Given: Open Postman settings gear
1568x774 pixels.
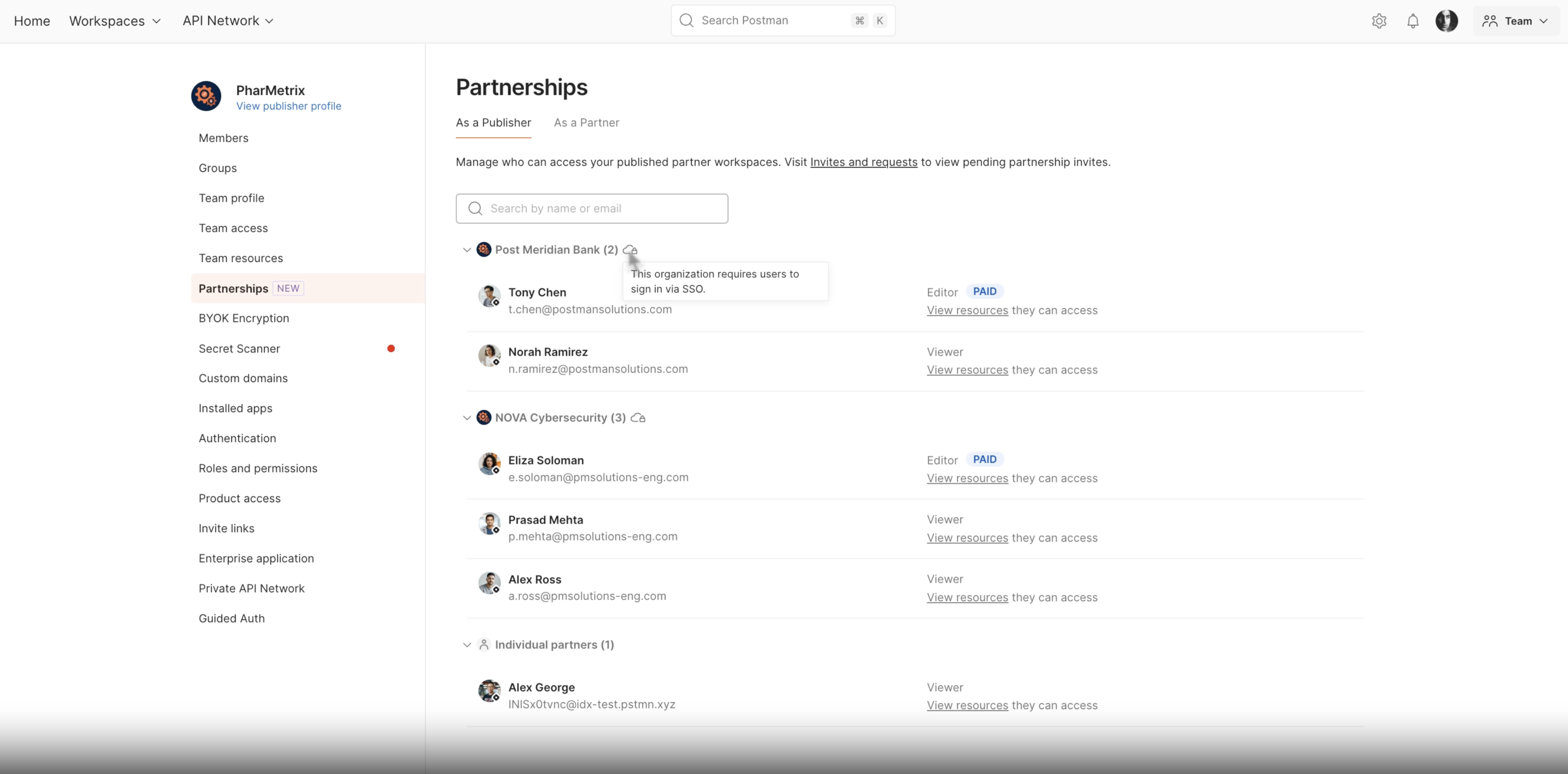Looking at the screenshot, I should 1379,20.
